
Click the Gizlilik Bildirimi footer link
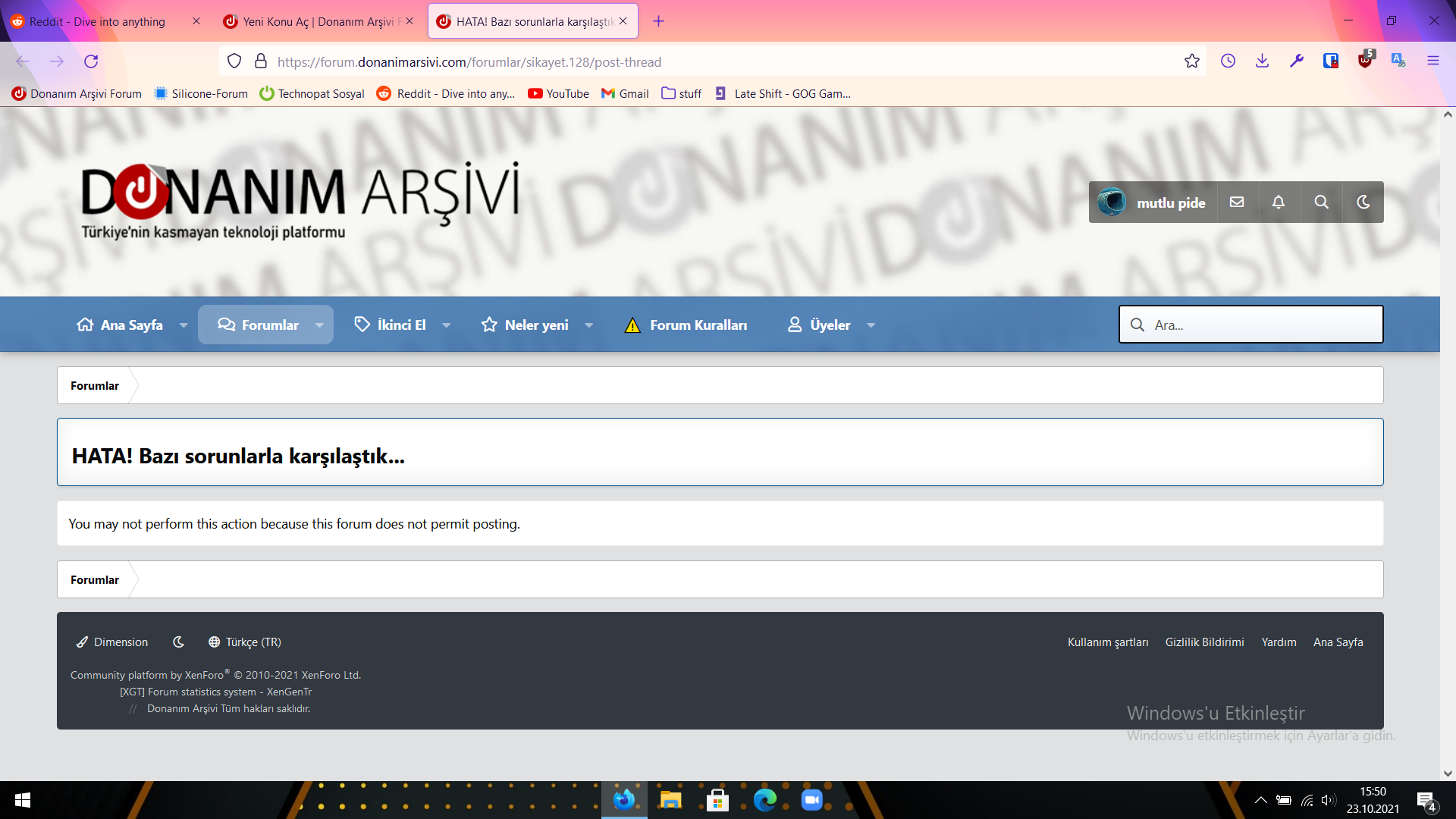(x=1204, y=642)
